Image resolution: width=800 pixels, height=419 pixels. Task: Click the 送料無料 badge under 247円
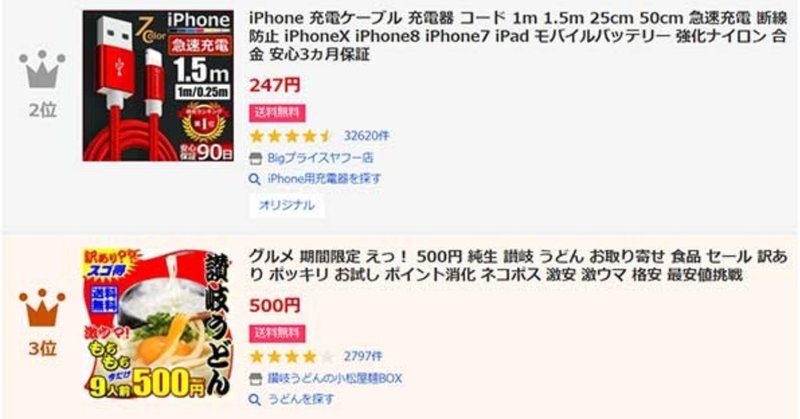pos(277,113)
